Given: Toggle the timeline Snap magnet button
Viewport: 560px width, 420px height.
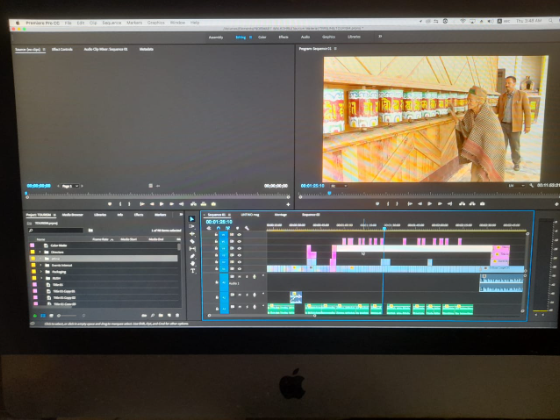Looking at the screenshot, I should 219,228.
